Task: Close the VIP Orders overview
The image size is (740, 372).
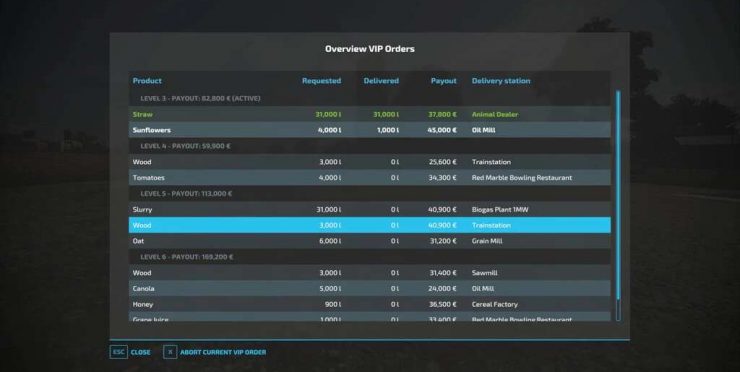Action: click(x=140, y=352)
